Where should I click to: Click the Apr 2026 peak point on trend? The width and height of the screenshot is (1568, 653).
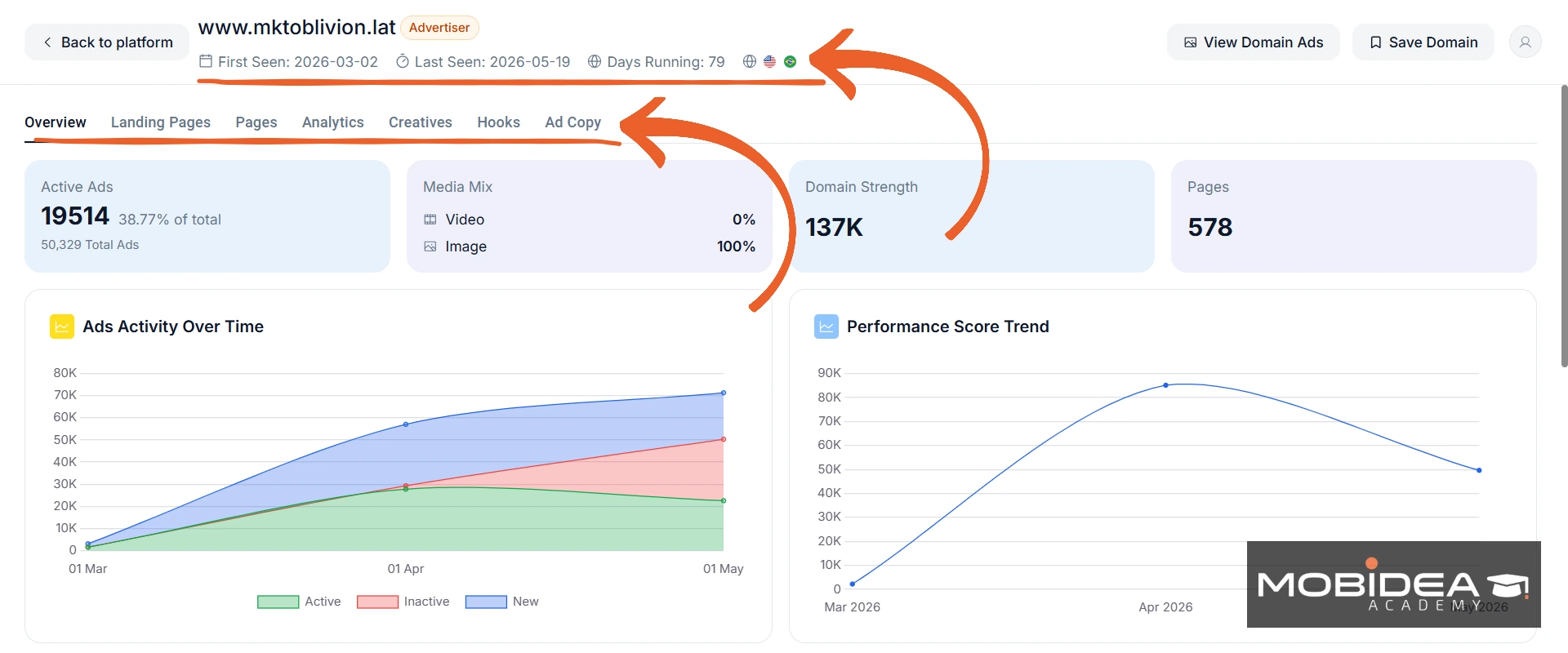click(1165, 385)
